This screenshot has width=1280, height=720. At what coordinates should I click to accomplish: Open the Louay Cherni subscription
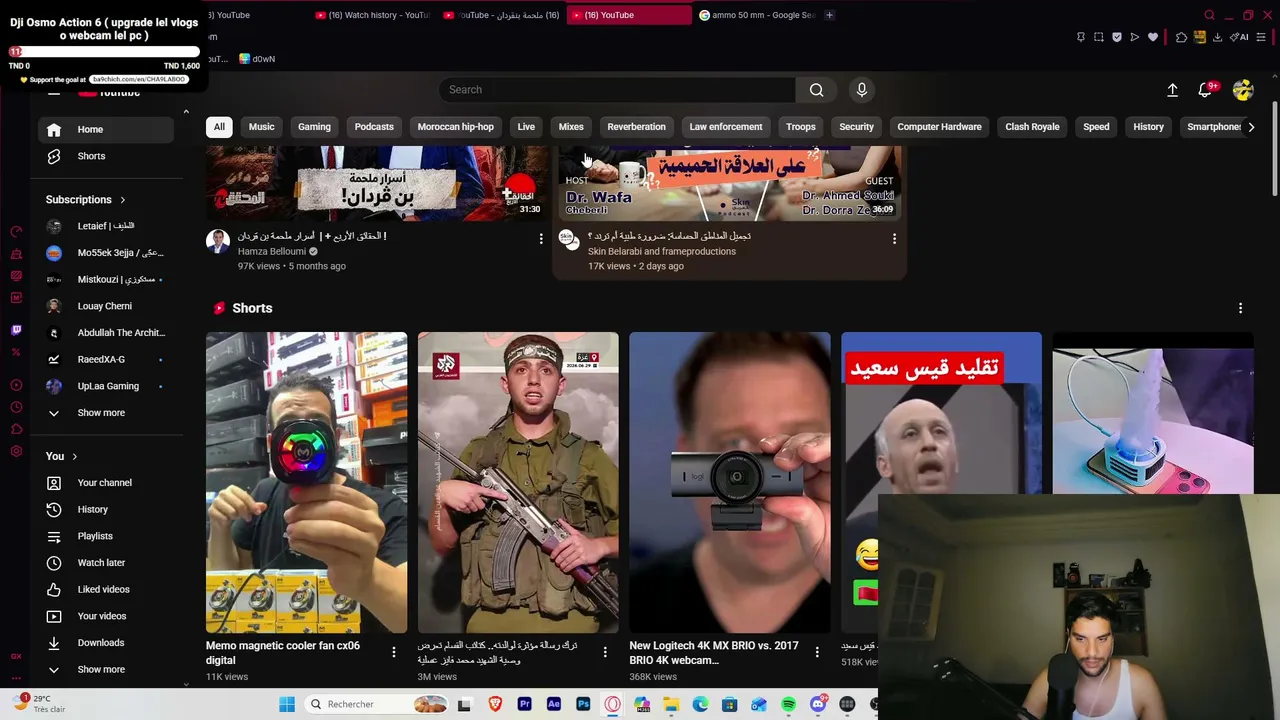(x=104, y=306)
